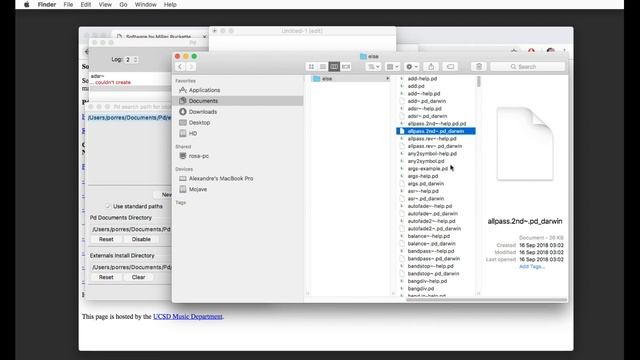Open the Help menu
This screenshot has width=640, height=360.
click(x=170, y=4)
